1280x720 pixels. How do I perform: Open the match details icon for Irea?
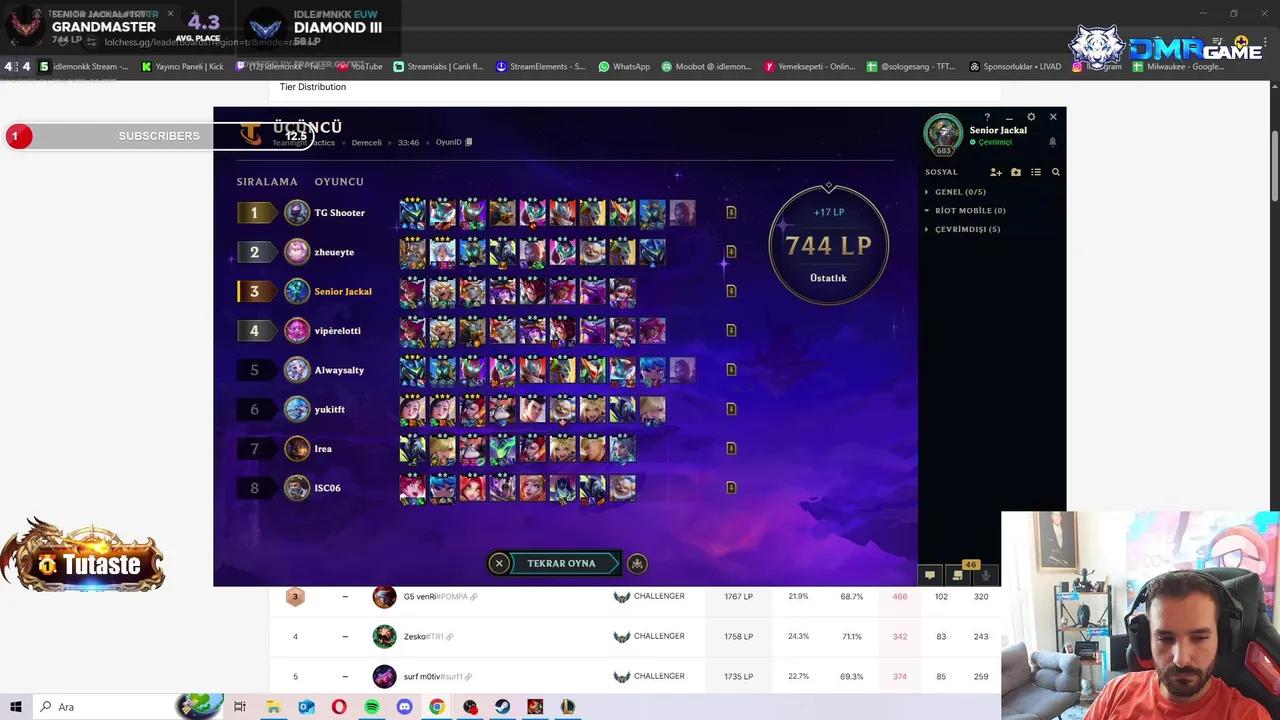point(731,449)
